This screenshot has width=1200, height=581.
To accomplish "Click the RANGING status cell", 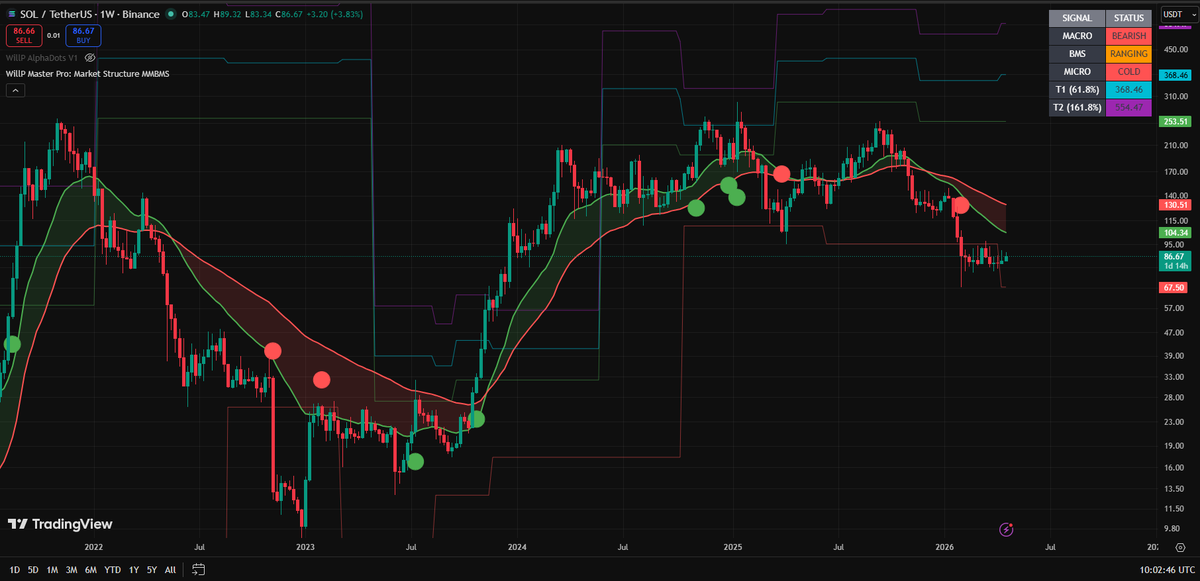I will [1127, 54].
